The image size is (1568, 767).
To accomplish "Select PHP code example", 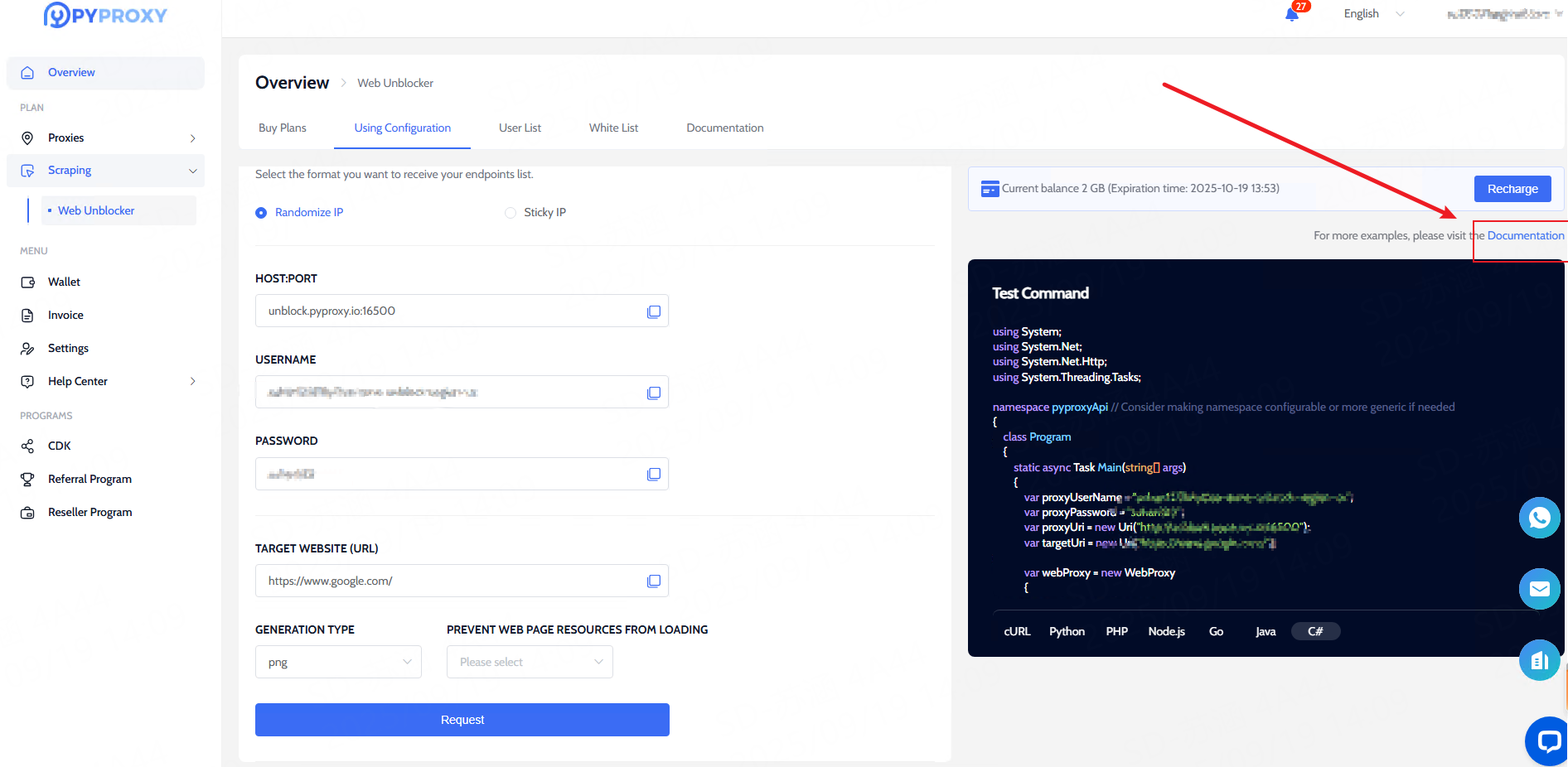I will click(1116, 632).
